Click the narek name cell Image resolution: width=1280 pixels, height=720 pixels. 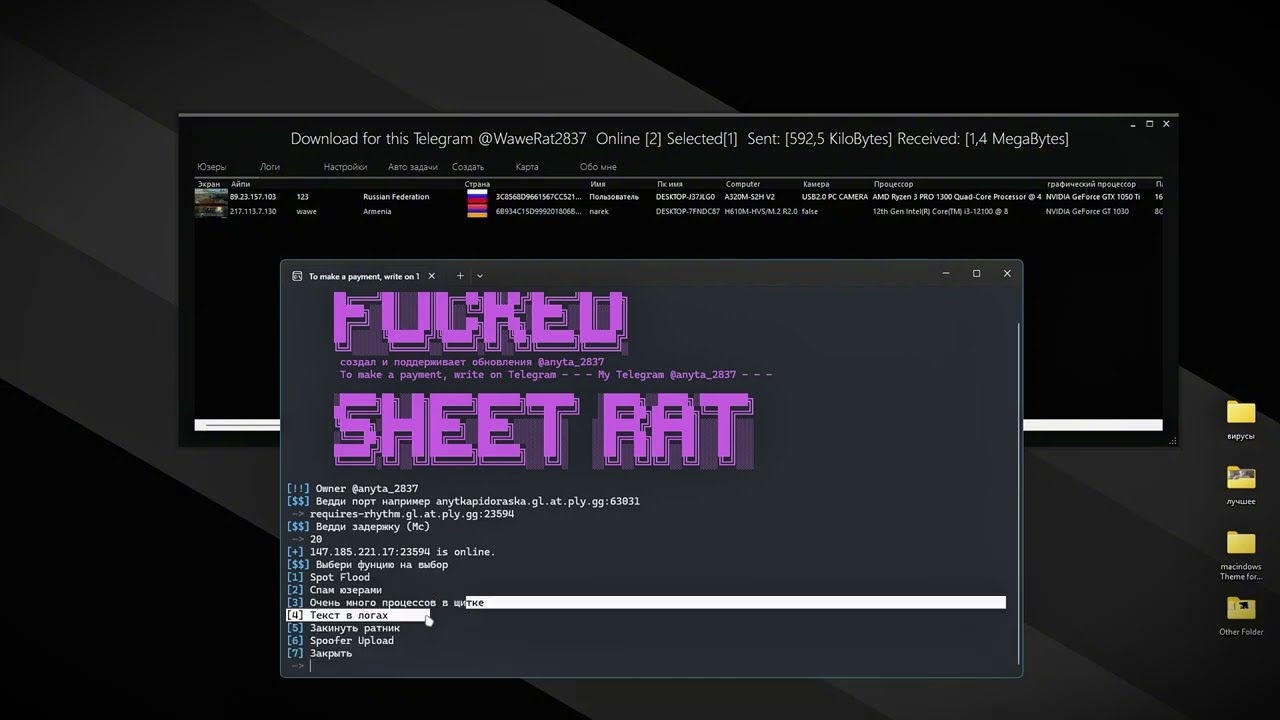(x=599, y=211)
